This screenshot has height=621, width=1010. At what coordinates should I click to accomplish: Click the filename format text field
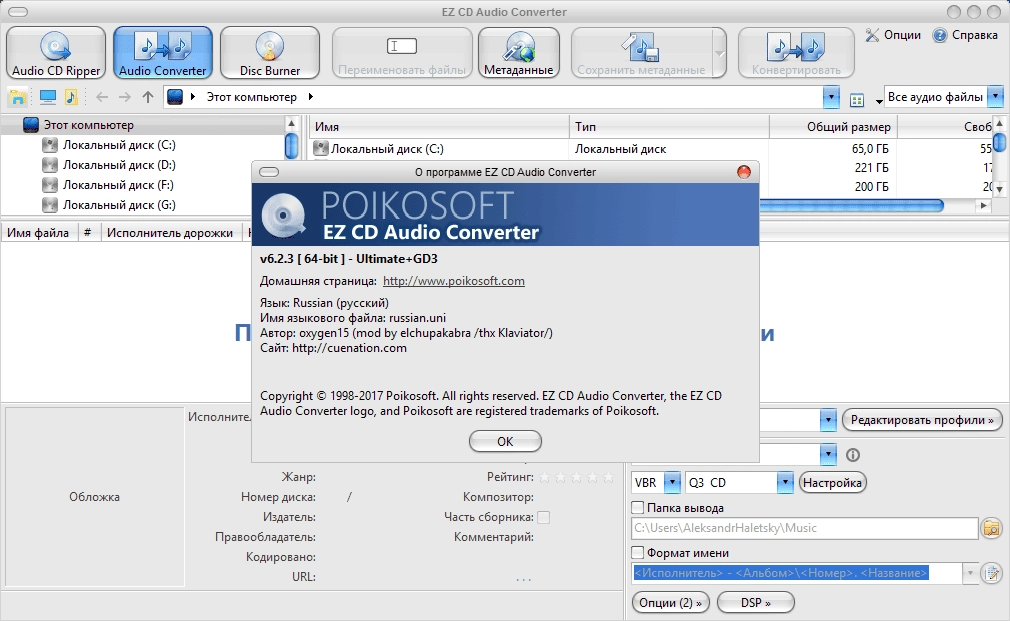tap(796, 573)
